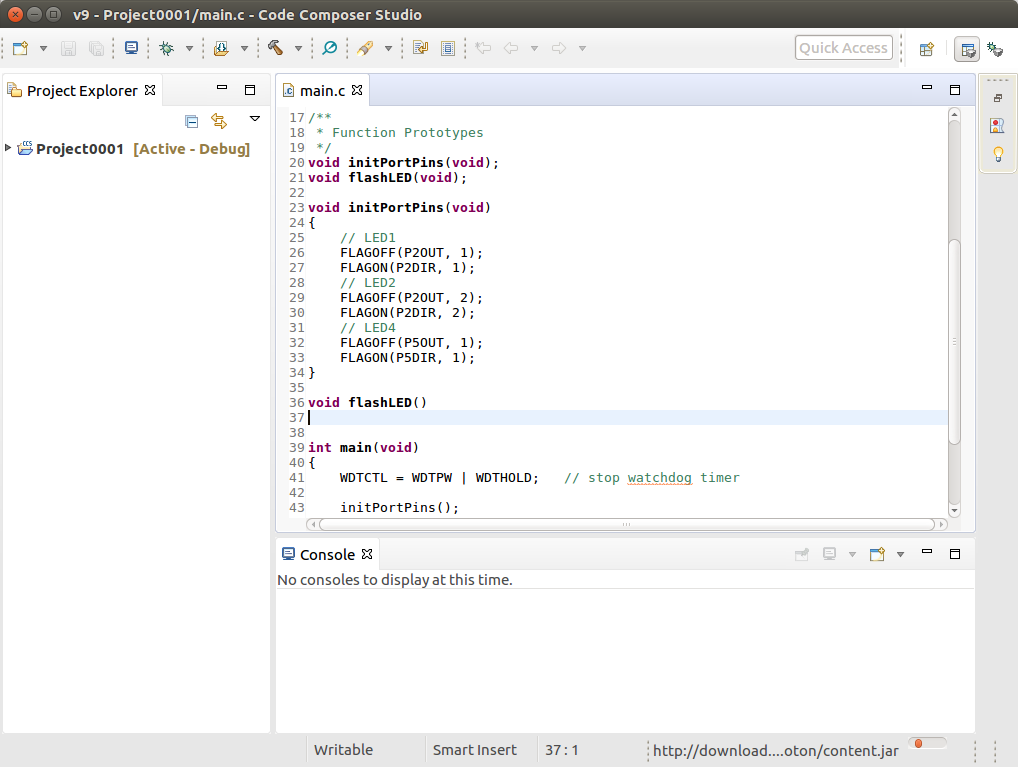Click the New project wizard icon
Viewport: 1018px width, 767px height.
tap(20, 48)
